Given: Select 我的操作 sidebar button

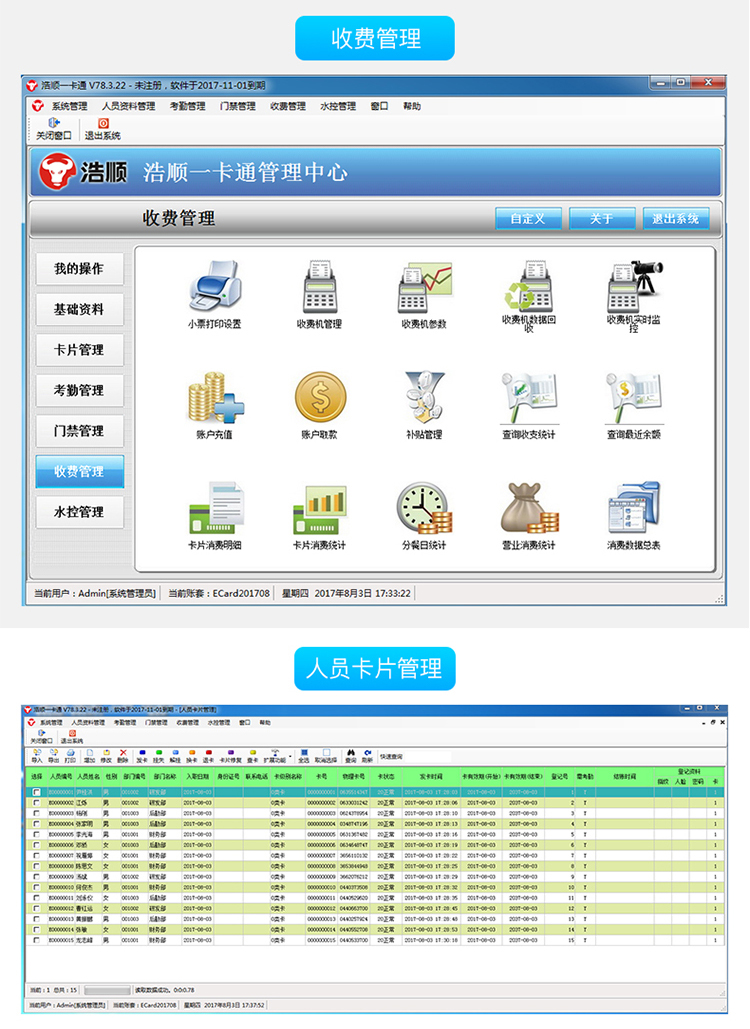Looking at the screenshot, I should (79, 268).
